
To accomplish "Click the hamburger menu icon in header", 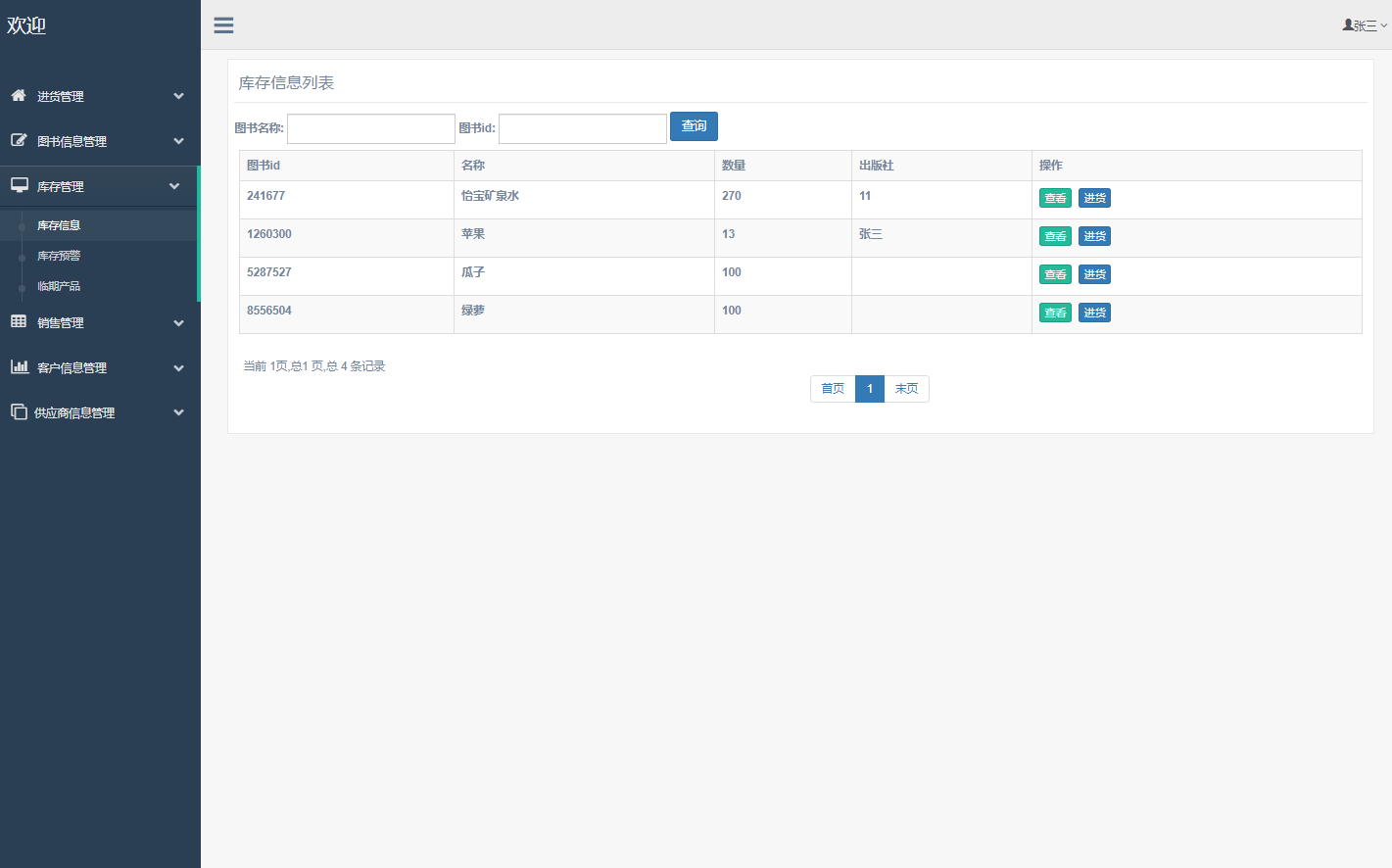I will pyautogui.click(x=223, y=25).
